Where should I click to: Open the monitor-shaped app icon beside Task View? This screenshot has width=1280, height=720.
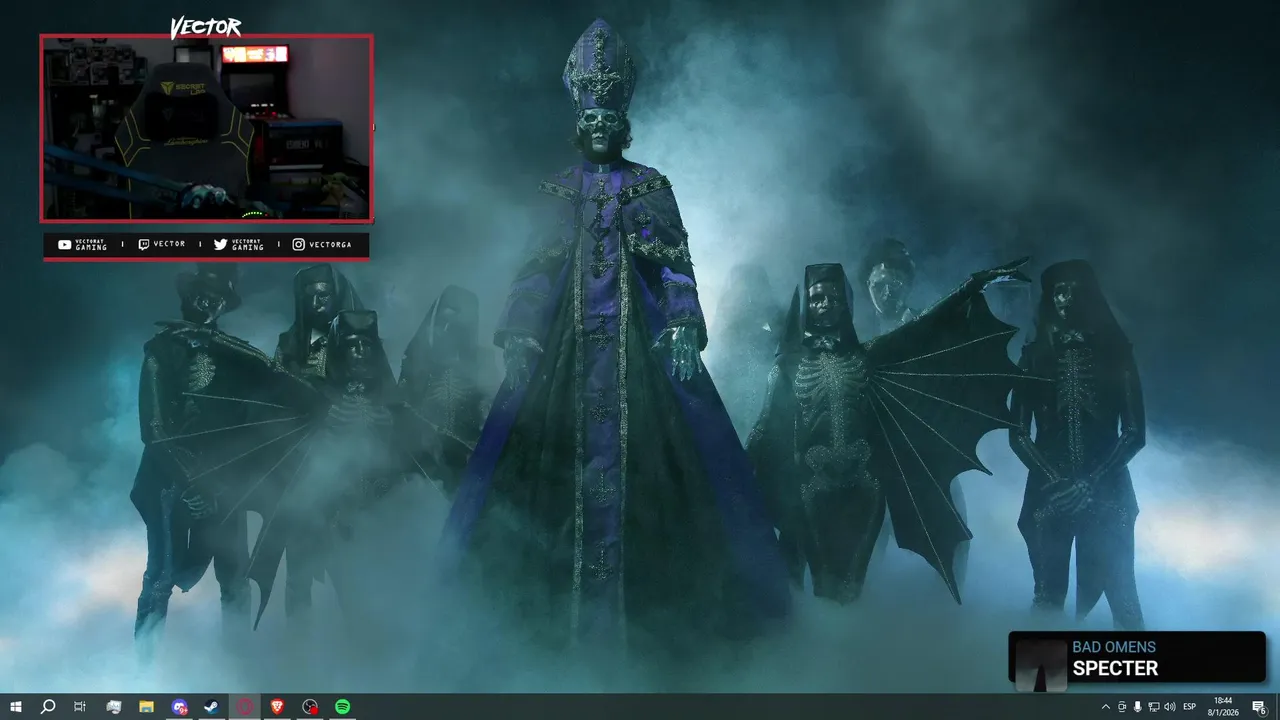click(x=113, y=707)
